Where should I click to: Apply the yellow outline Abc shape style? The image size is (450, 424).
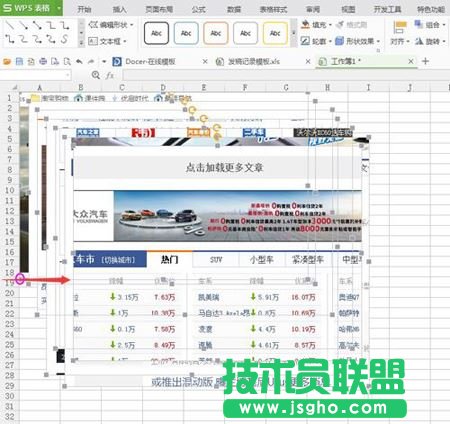(275, 33)
